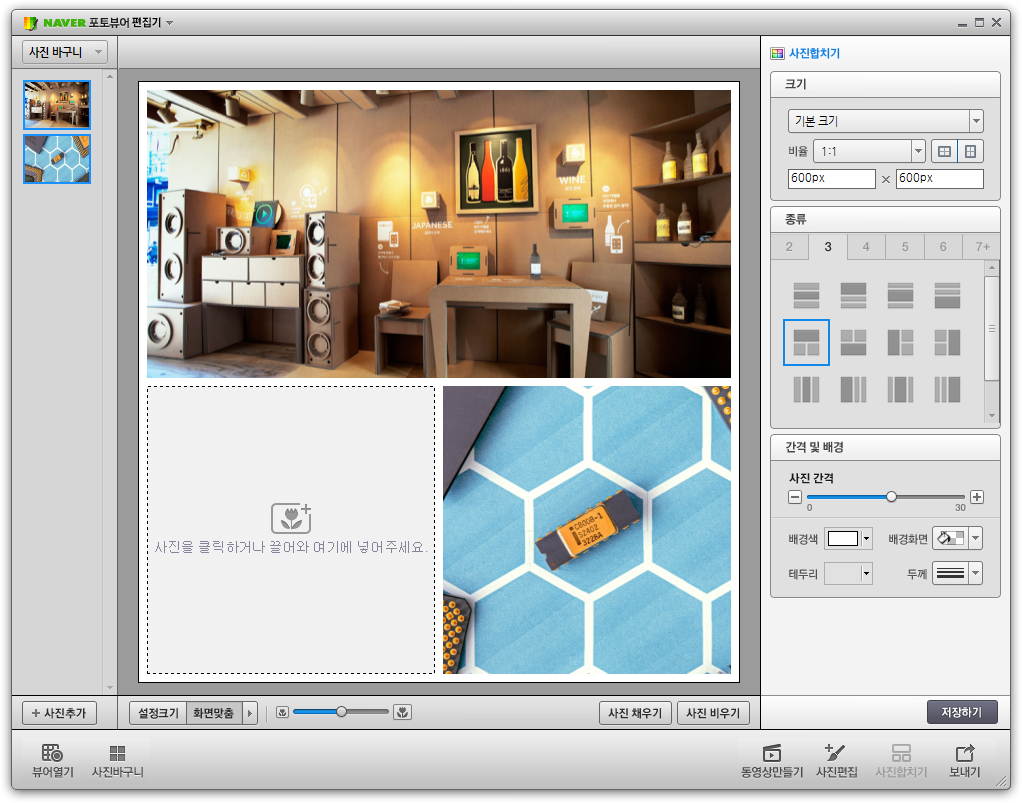Open the viewer via 뷰어열기 icon
The height and width of the screenshot is (803, 1022).
coord(53,761)
